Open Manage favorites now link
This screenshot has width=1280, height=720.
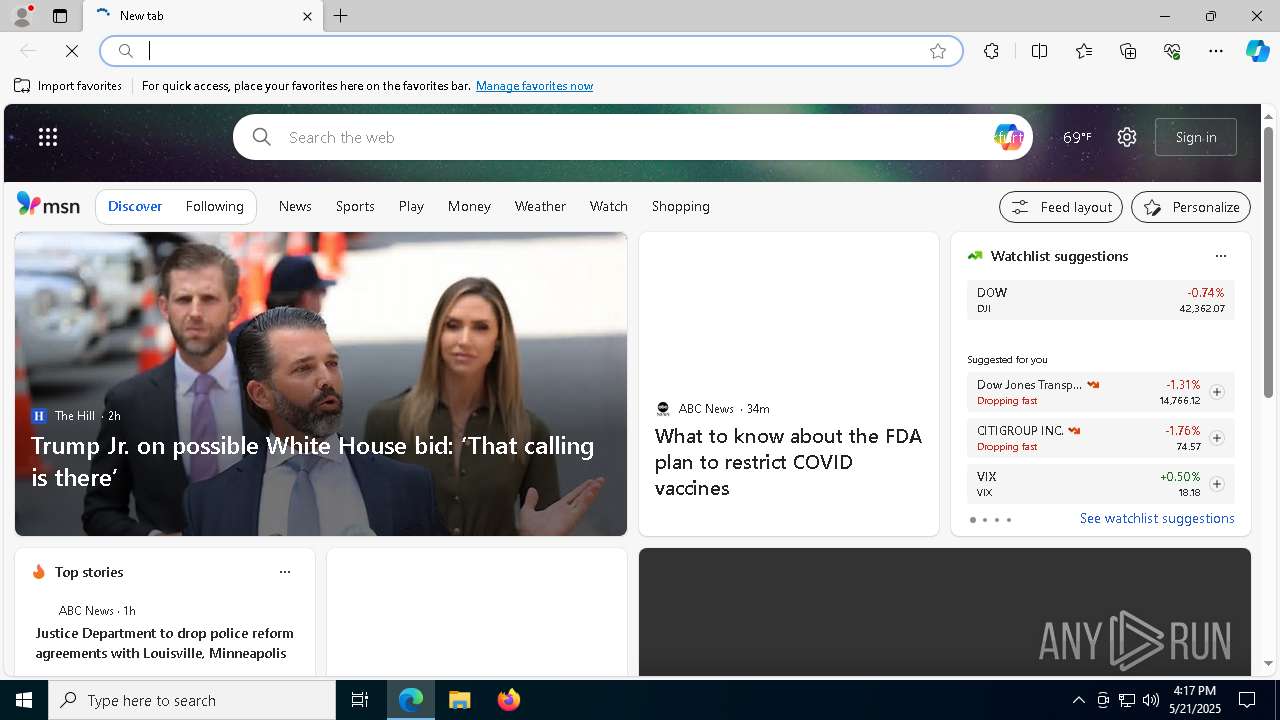coord(534,86)
